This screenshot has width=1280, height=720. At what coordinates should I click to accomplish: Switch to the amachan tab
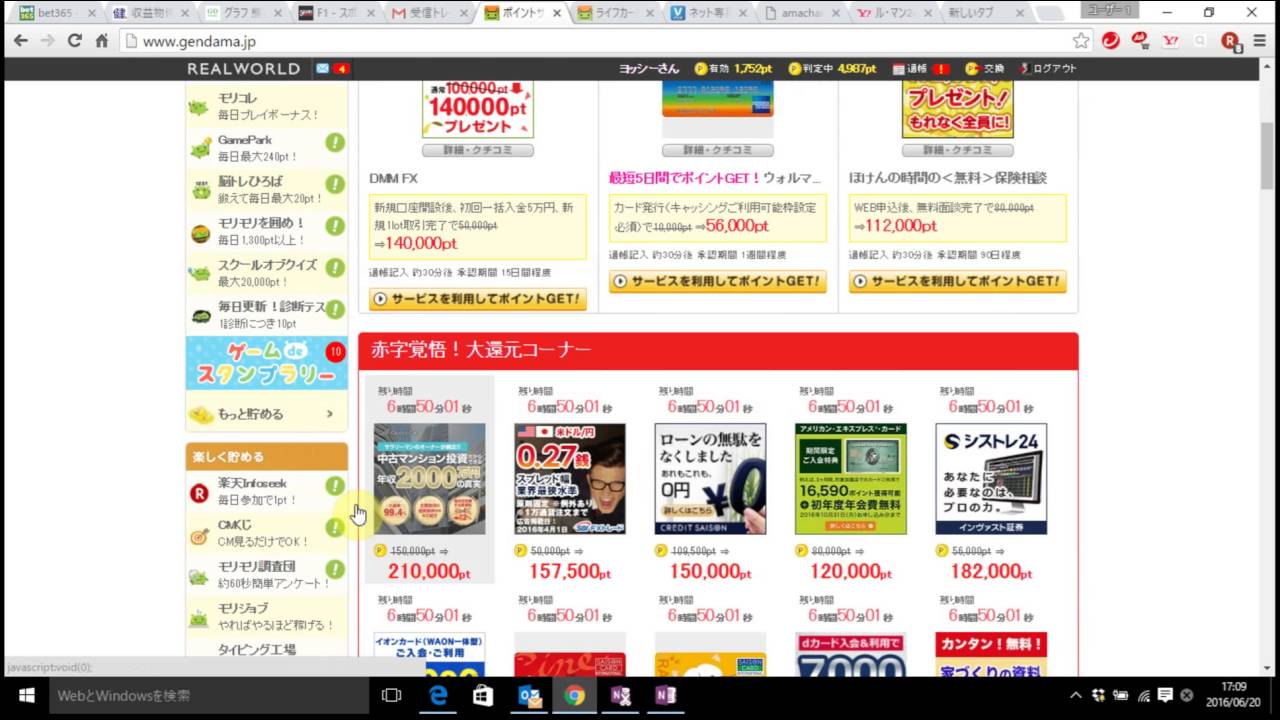click(803, 13)
